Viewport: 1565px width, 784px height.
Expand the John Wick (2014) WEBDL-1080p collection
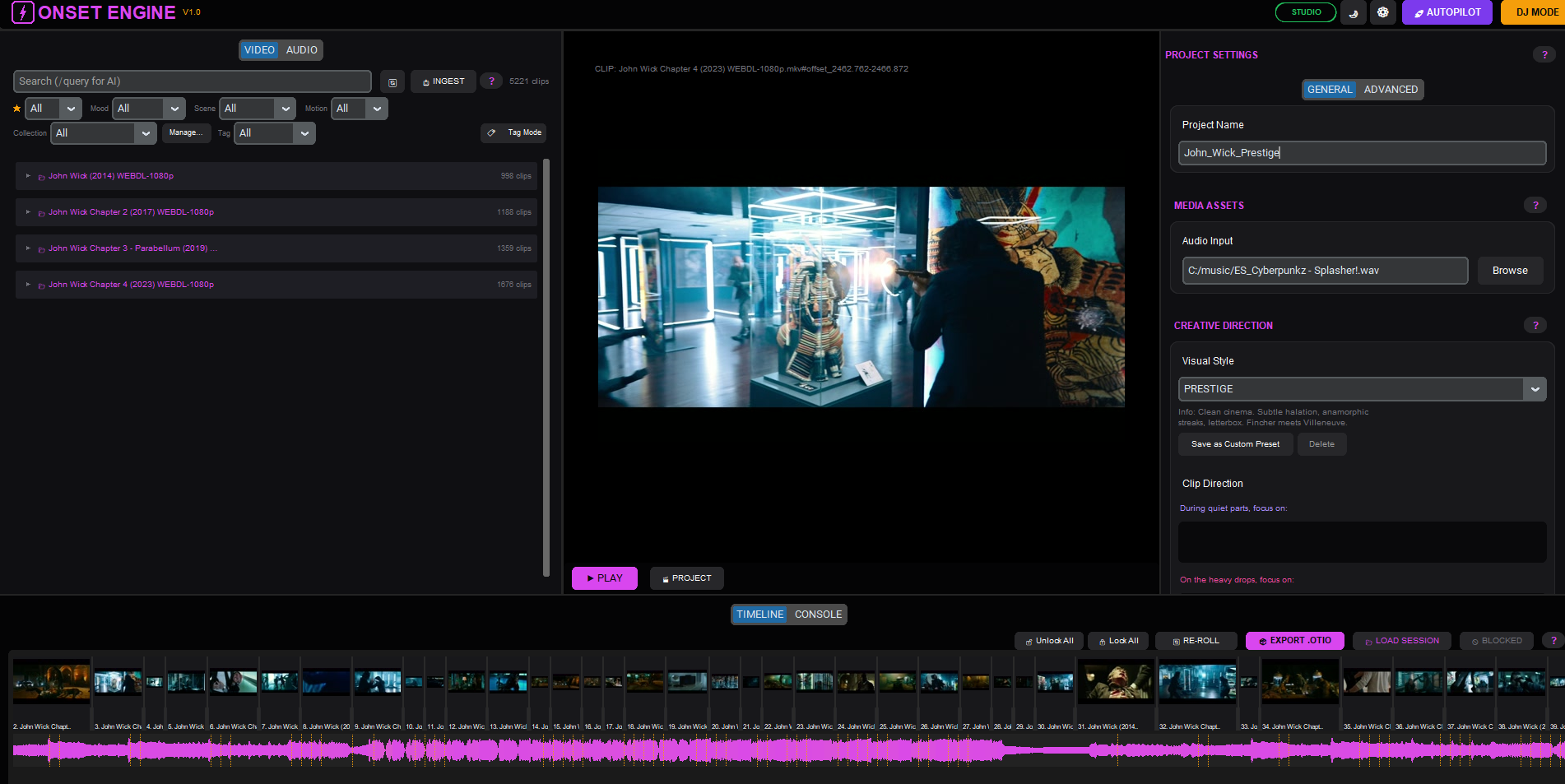(27, 176)
